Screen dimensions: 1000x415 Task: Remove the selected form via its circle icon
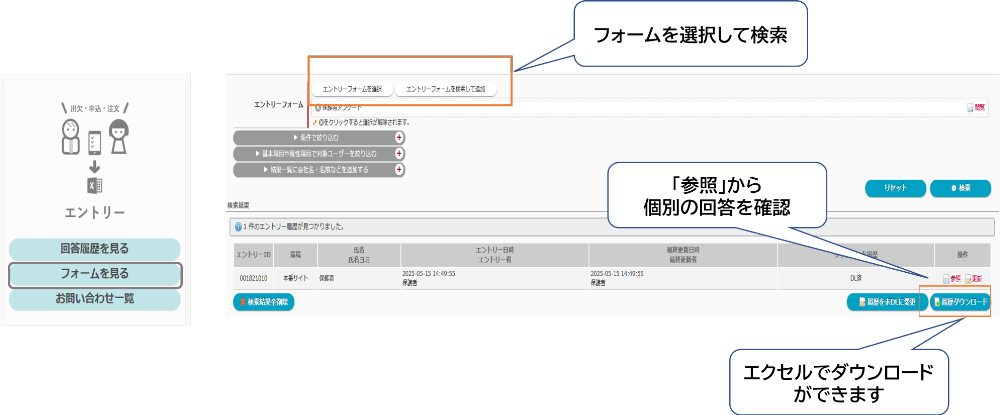(x=318, y=107)
